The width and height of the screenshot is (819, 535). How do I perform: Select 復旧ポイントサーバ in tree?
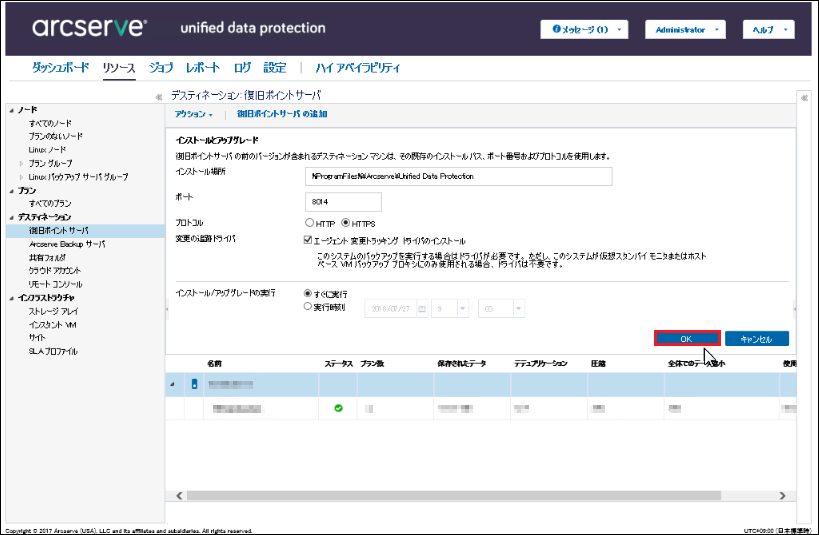click(x=58, y=231)
